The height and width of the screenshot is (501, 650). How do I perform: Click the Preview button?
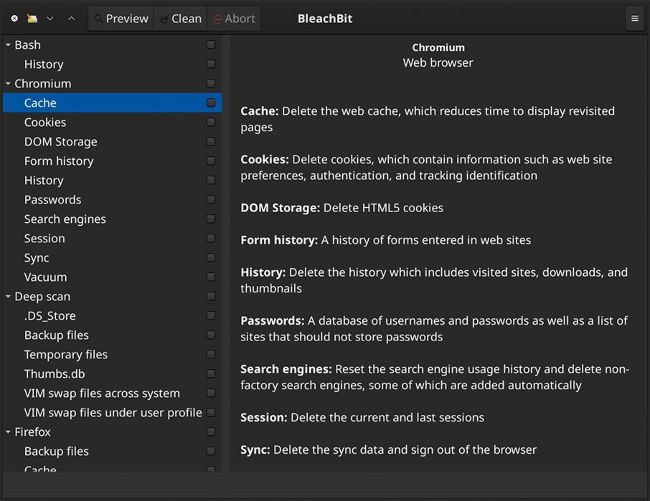click(x=121, y=19)
